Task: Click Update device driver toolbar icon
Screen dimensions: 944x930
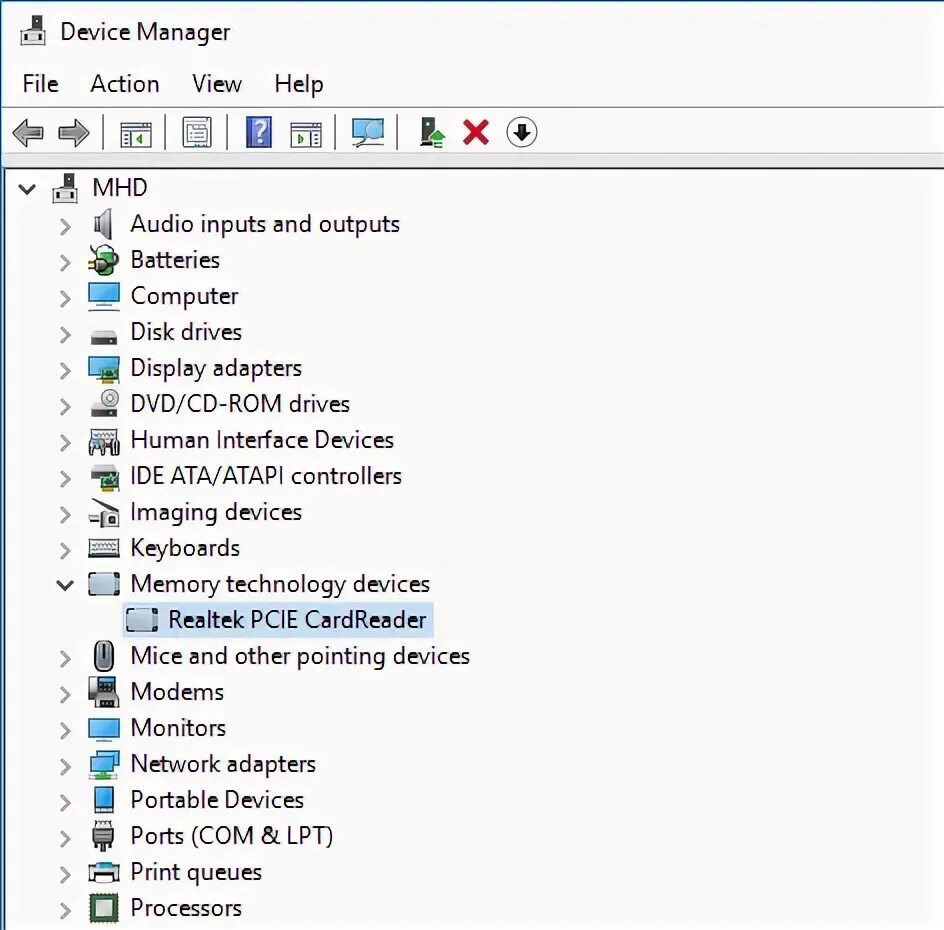Action: [432, 132]
